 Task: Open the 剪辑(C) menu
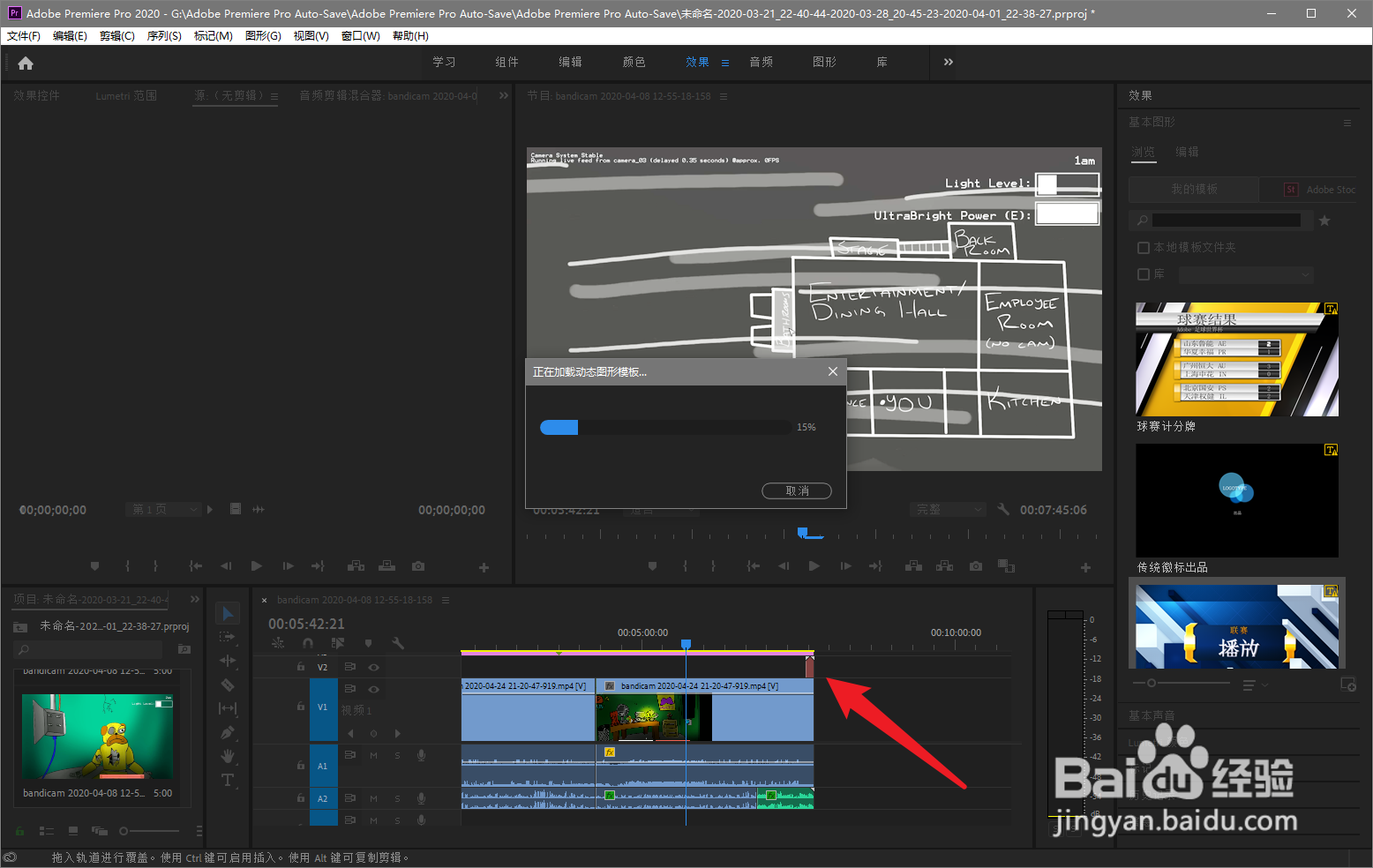[117, 36]
